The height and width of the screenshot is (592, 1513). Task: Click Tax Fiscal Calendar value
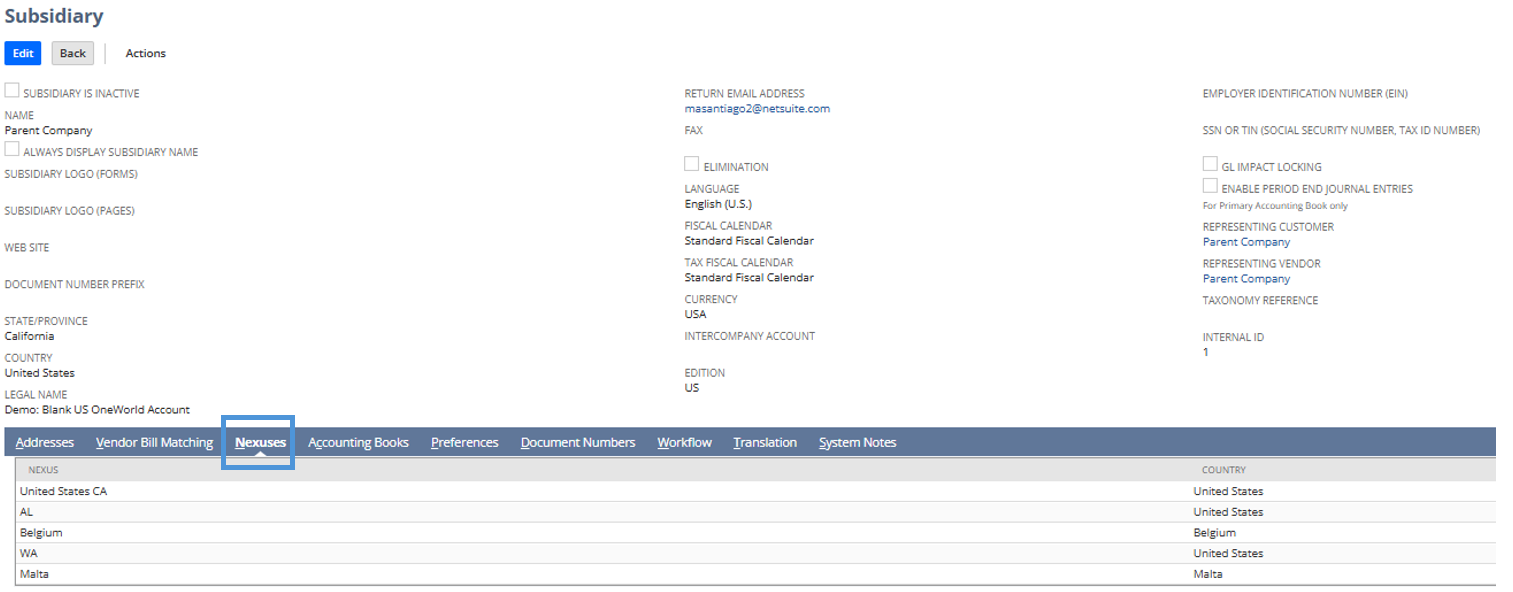click(749, 278)
